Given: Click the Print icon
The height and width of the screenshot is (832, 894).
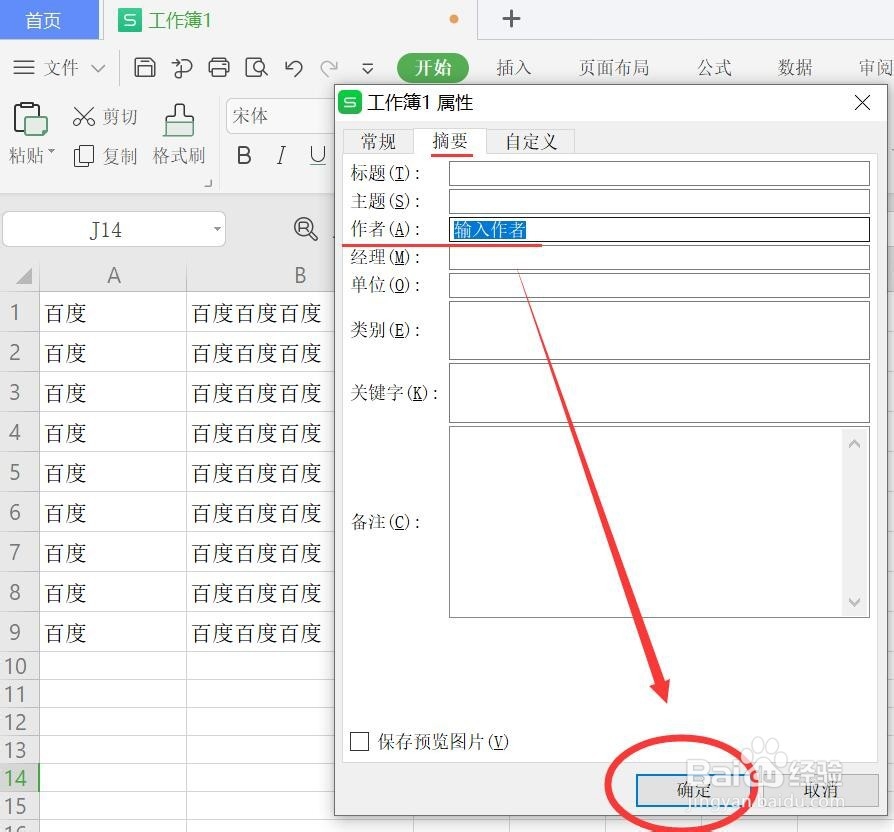Looking at the screenshot, I should pyautogui.click(x=219, y=68).
